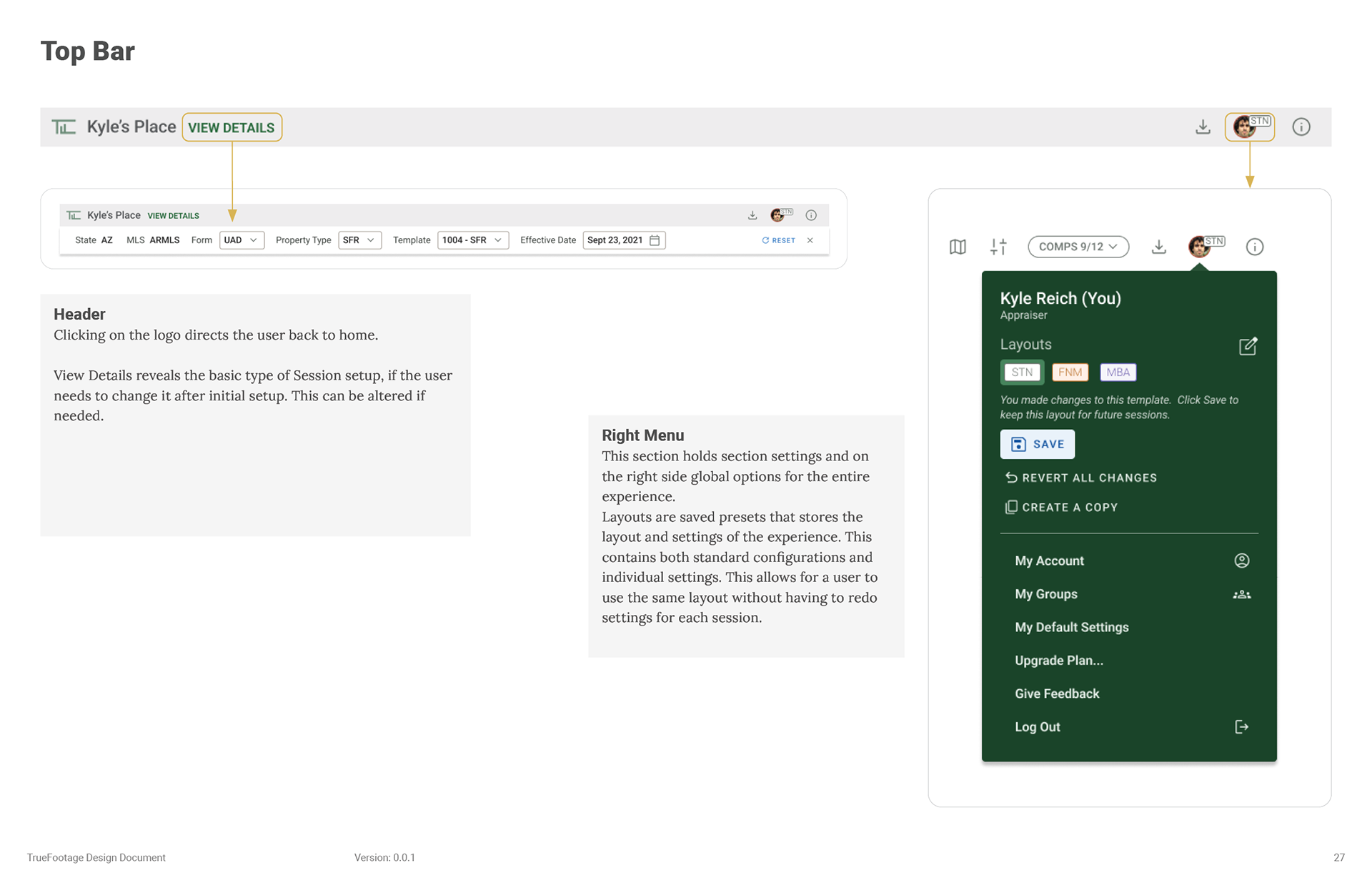1372x888 pixels.
Task: Click the download icon in top bar
Action: coord(1203,127)
